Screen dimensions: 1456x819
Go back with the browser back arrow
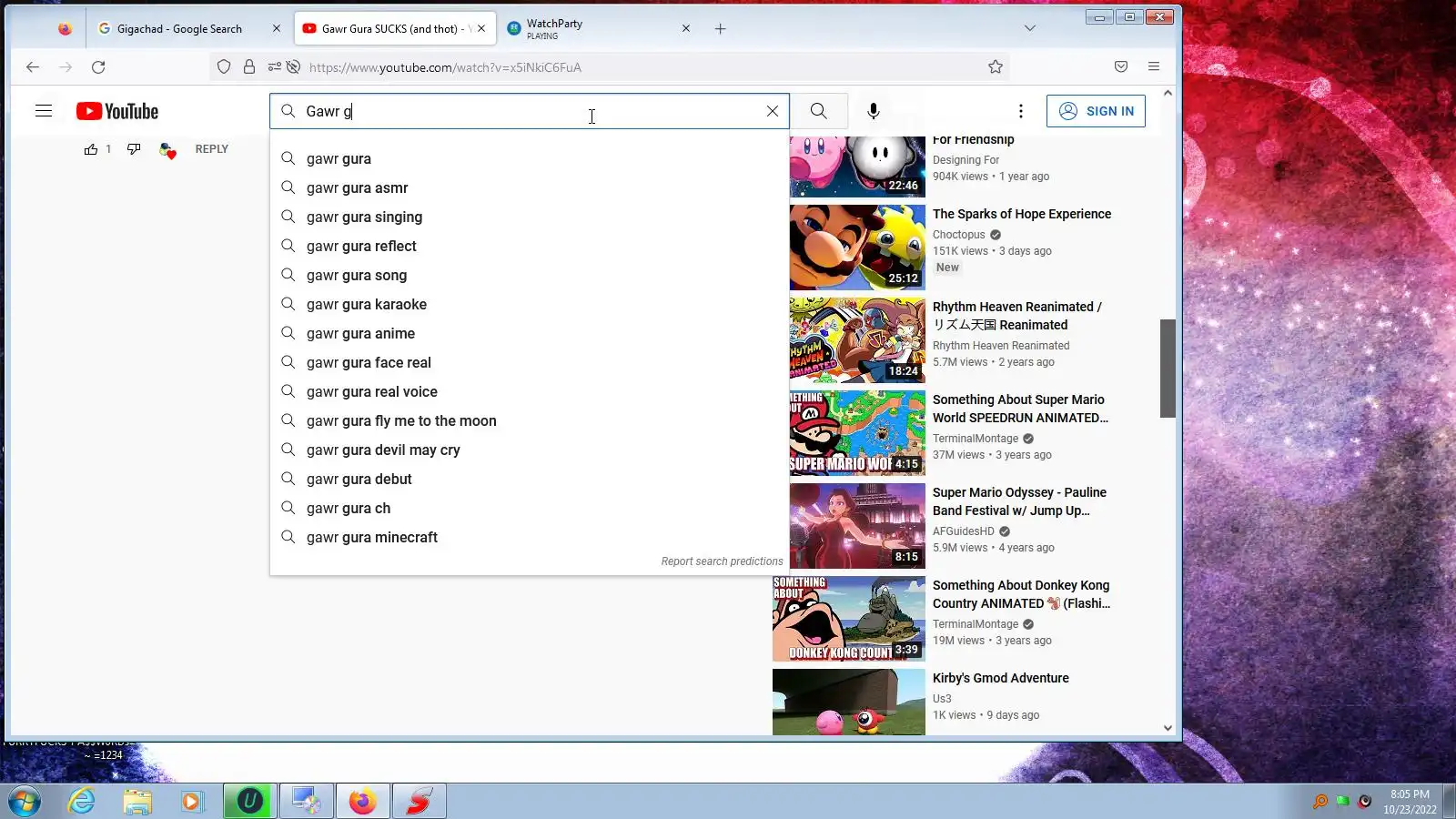[33, 66]
